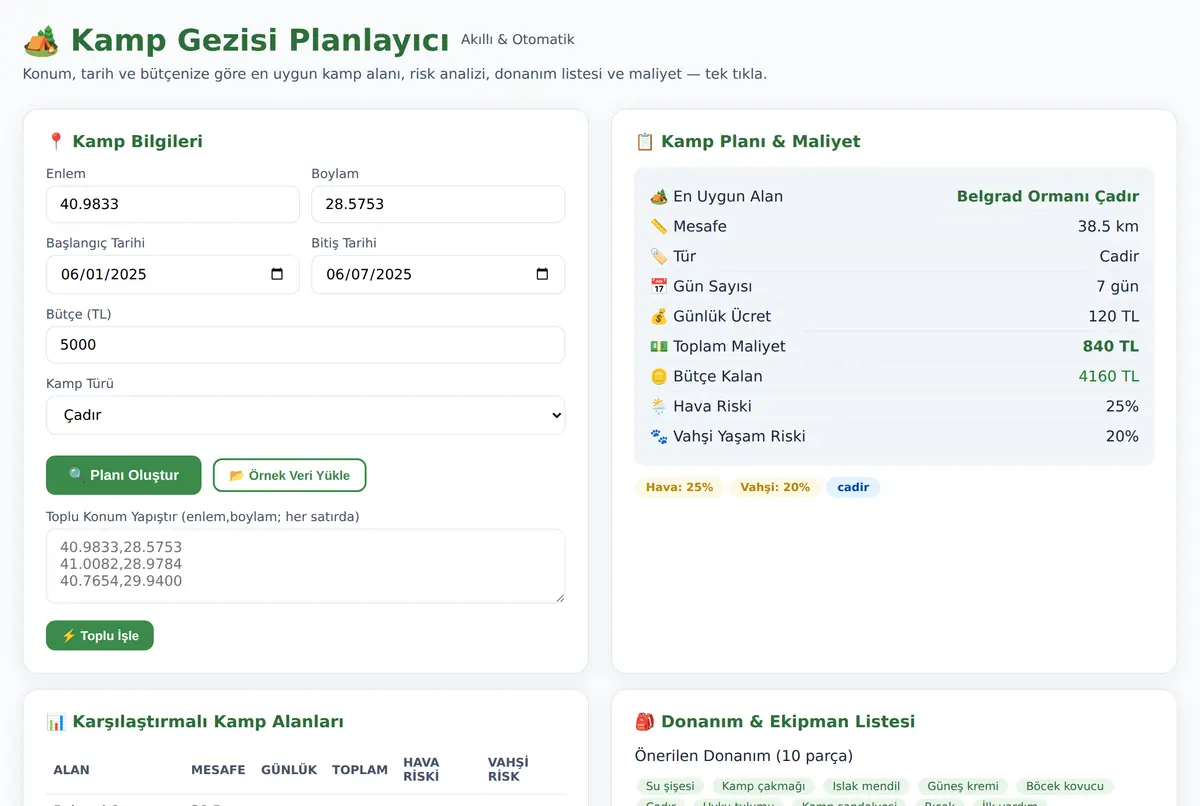
Task: Click the Bitiş Tarihi date field
Action: click(438, 274)
